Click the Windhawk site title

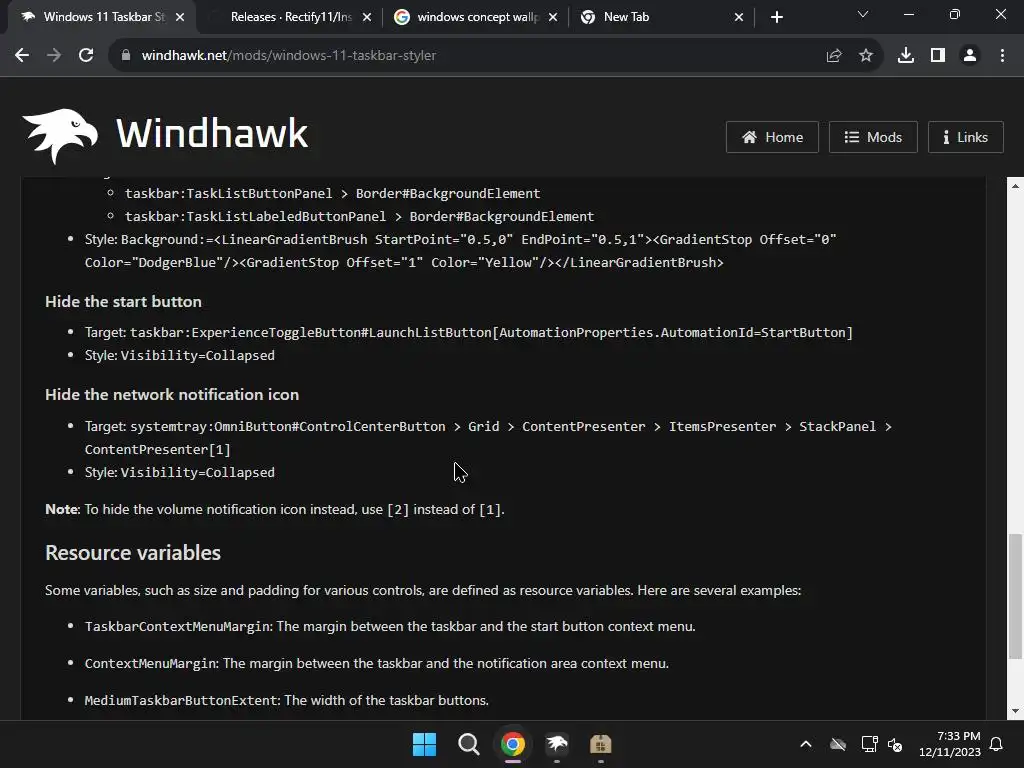pyautogui.click(x=212, y=134)
